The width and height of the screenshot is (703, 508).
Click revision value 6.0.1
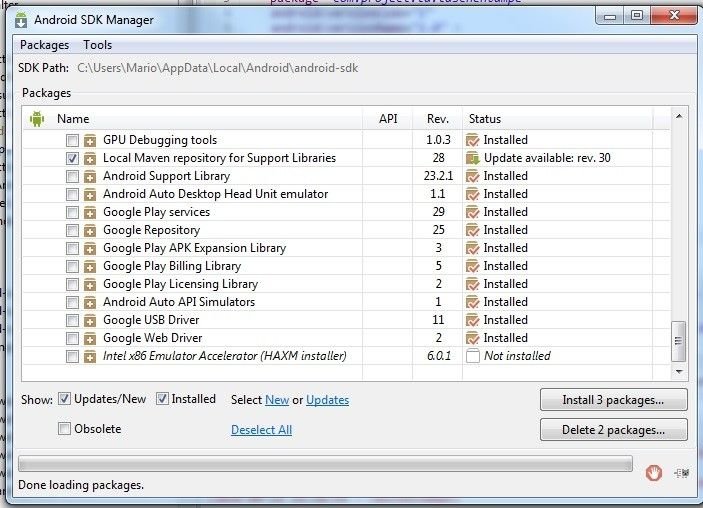[438, 356]
